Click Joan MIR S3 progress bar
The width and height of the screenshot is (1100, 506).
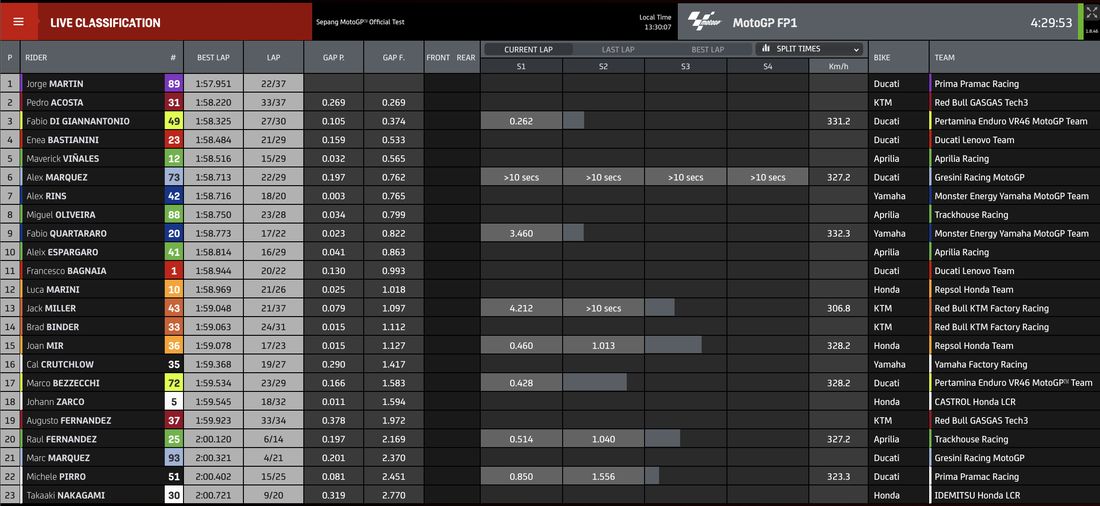pos(673,345)
